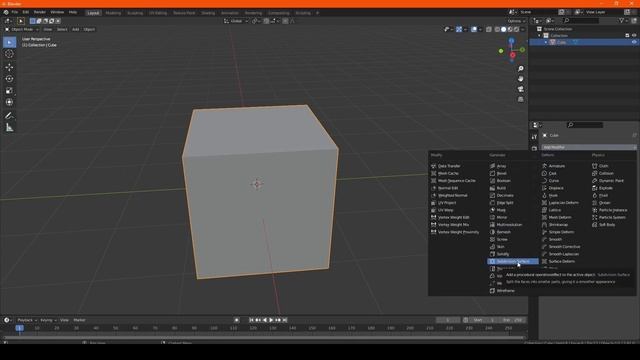Click the blue Z axis on navigation gizmo
This screenshot has width=640, height=360.
[x=511, y=41]
